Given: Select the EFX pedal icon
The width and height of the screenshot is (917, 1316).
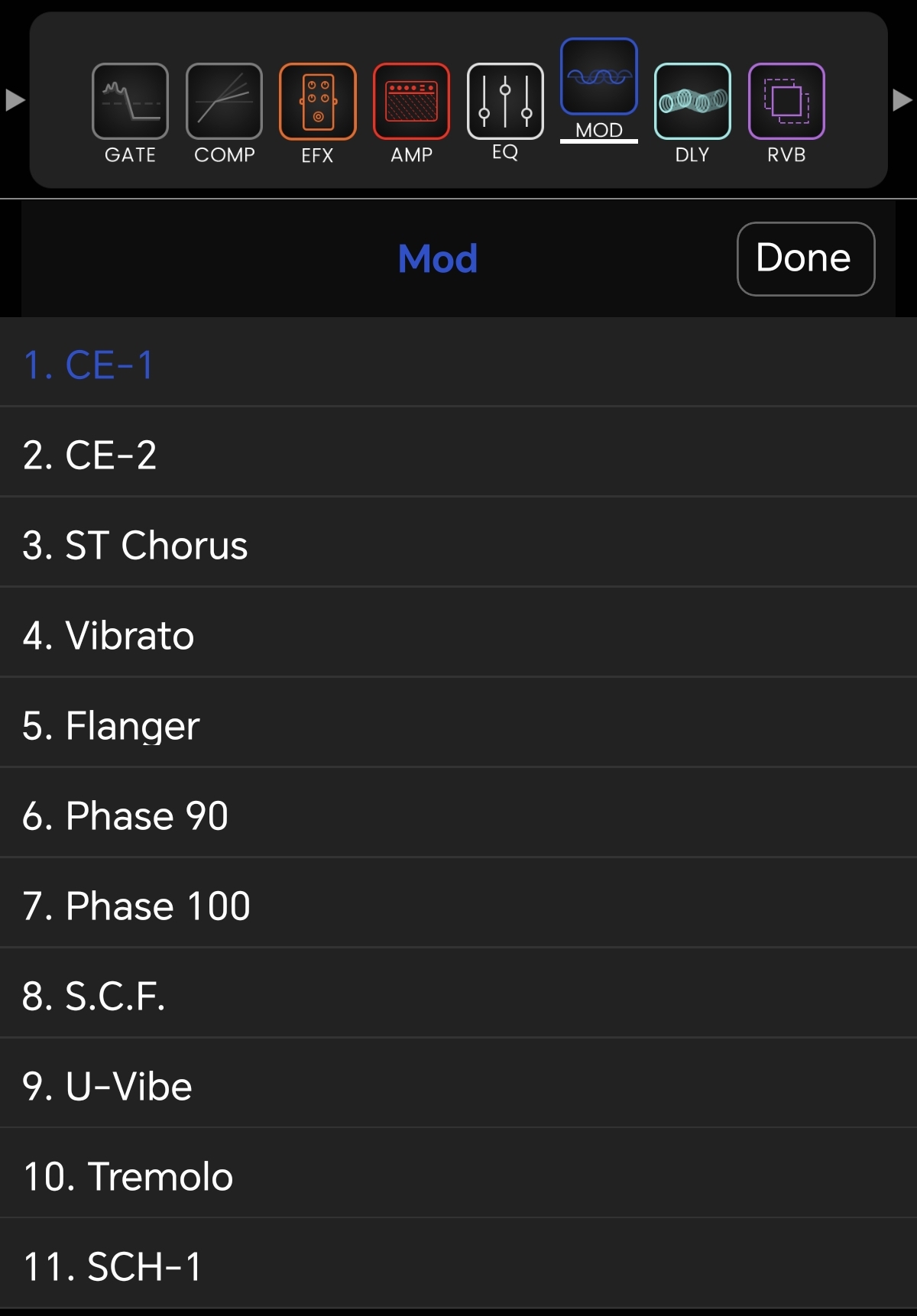Looking at the screenshot, I should (x=318, y=102).
